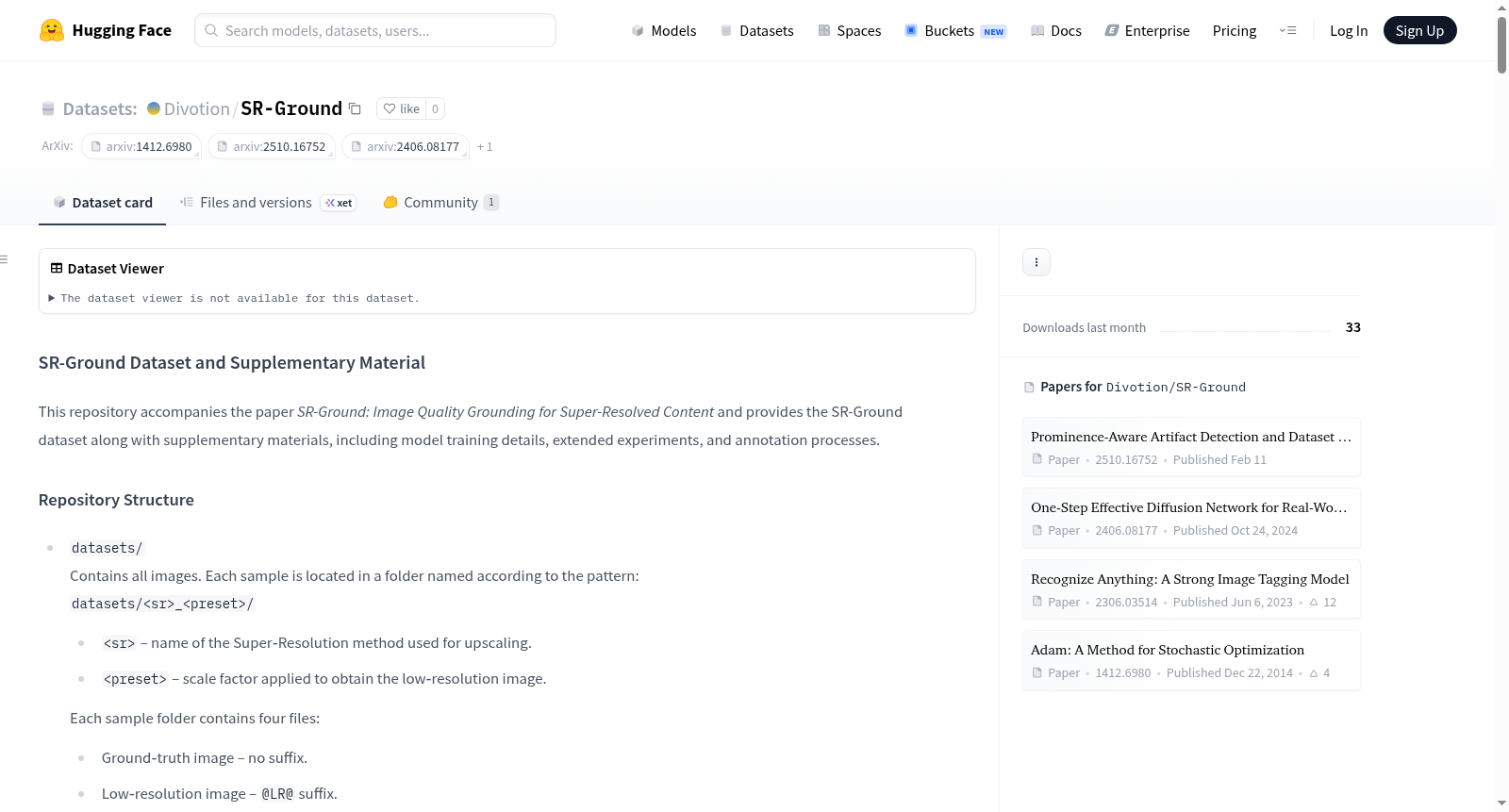Open the One-Step Effective Diffusion Network paper card
Viewport: 1509px width, 812px height.
[x=1191, y=518]
